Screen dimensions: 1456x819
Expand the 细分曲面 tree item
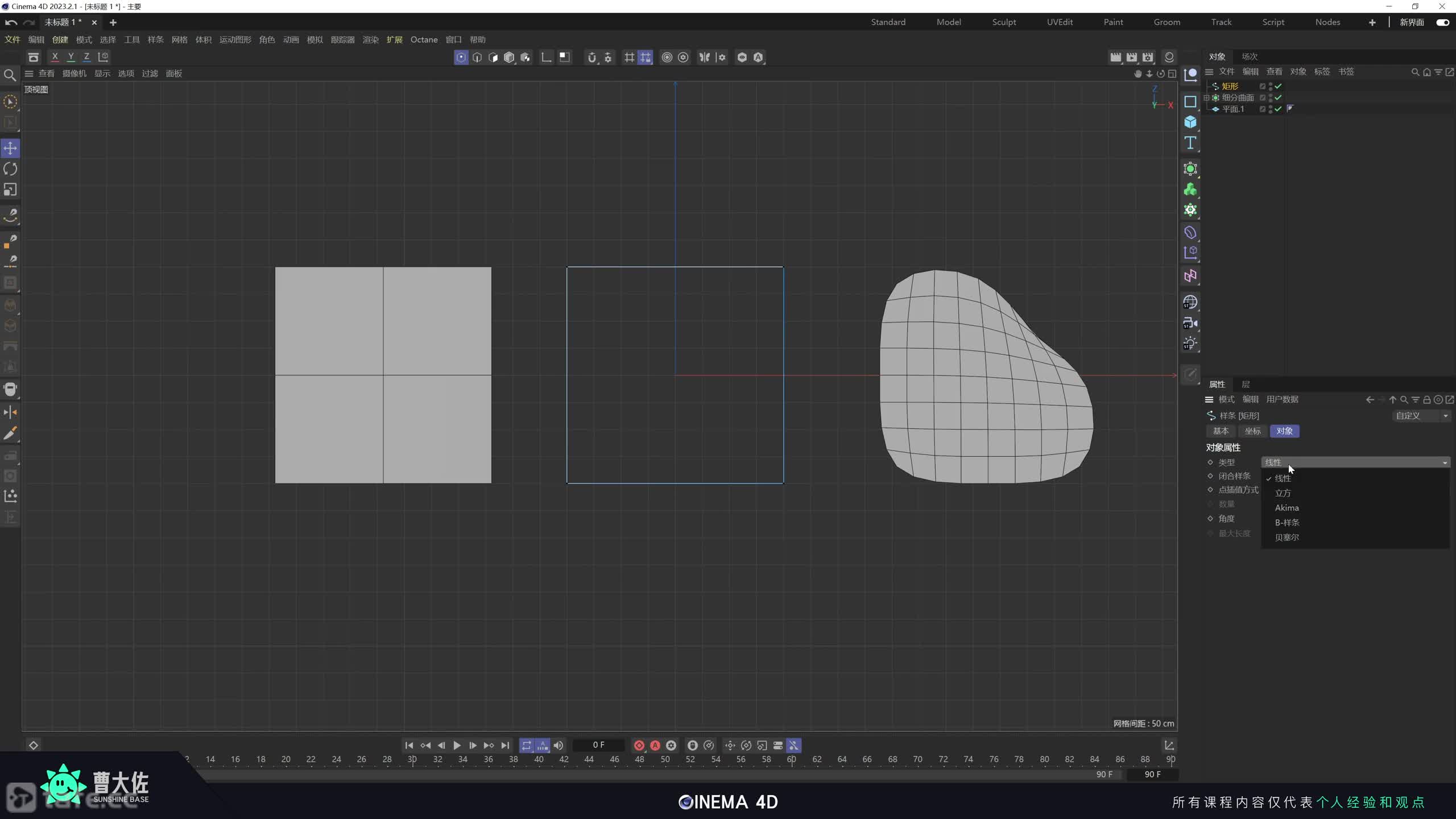click(1206, 98)
